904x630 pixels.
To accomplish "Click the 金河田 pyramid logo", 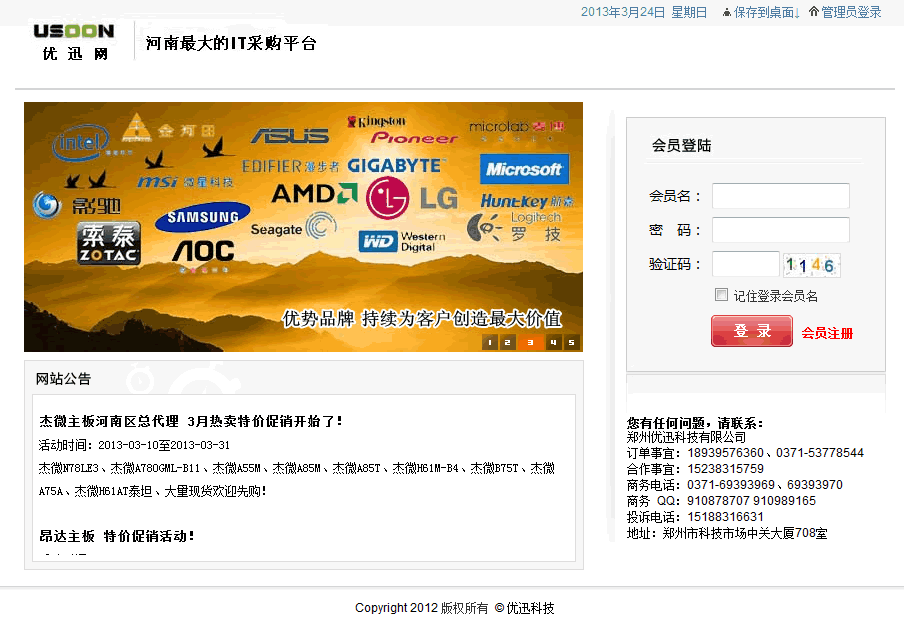I will click(168, 128).
